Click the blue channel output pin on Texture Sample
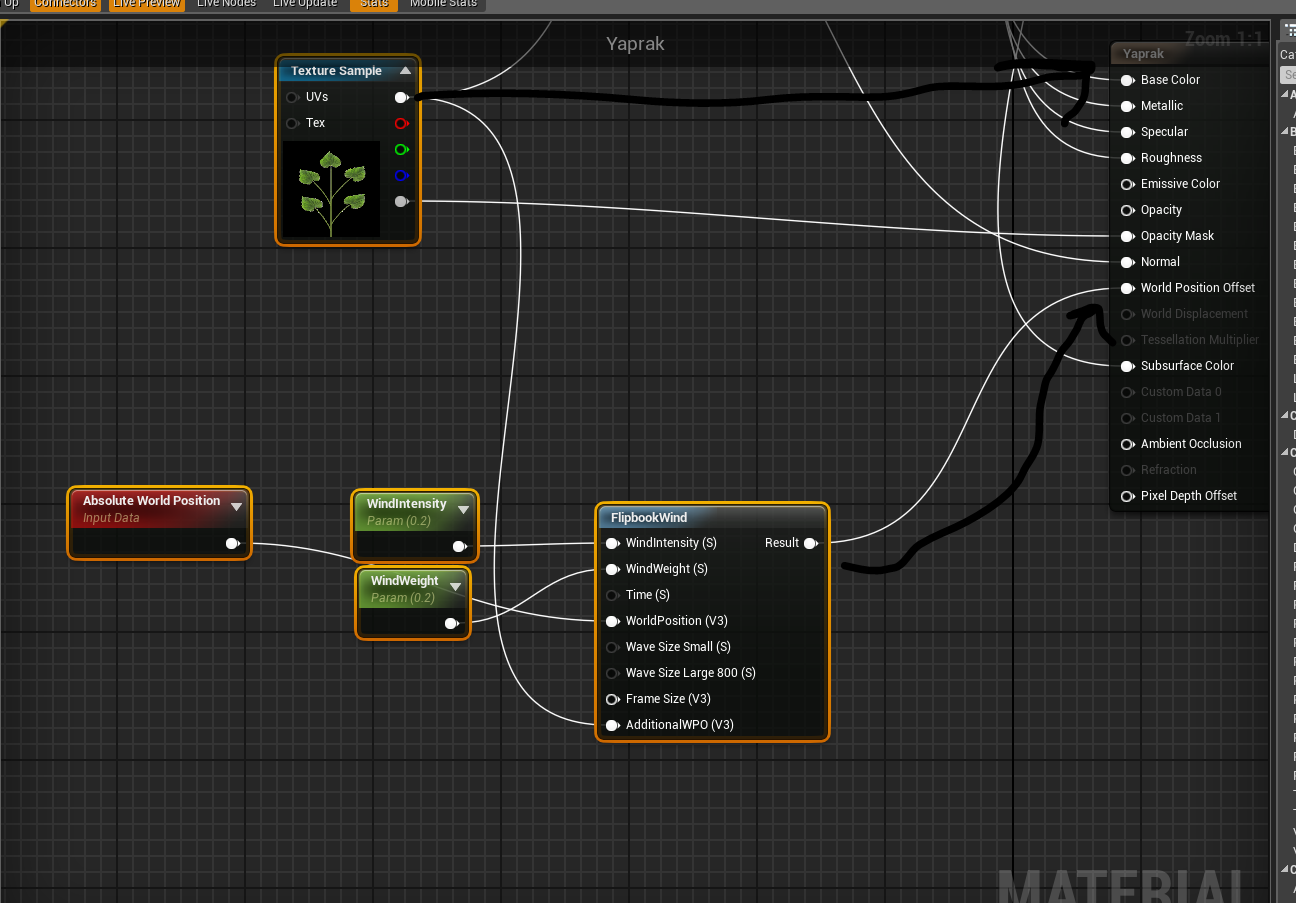This screenshot has height=903, width=1296. [x=401, y=175]
